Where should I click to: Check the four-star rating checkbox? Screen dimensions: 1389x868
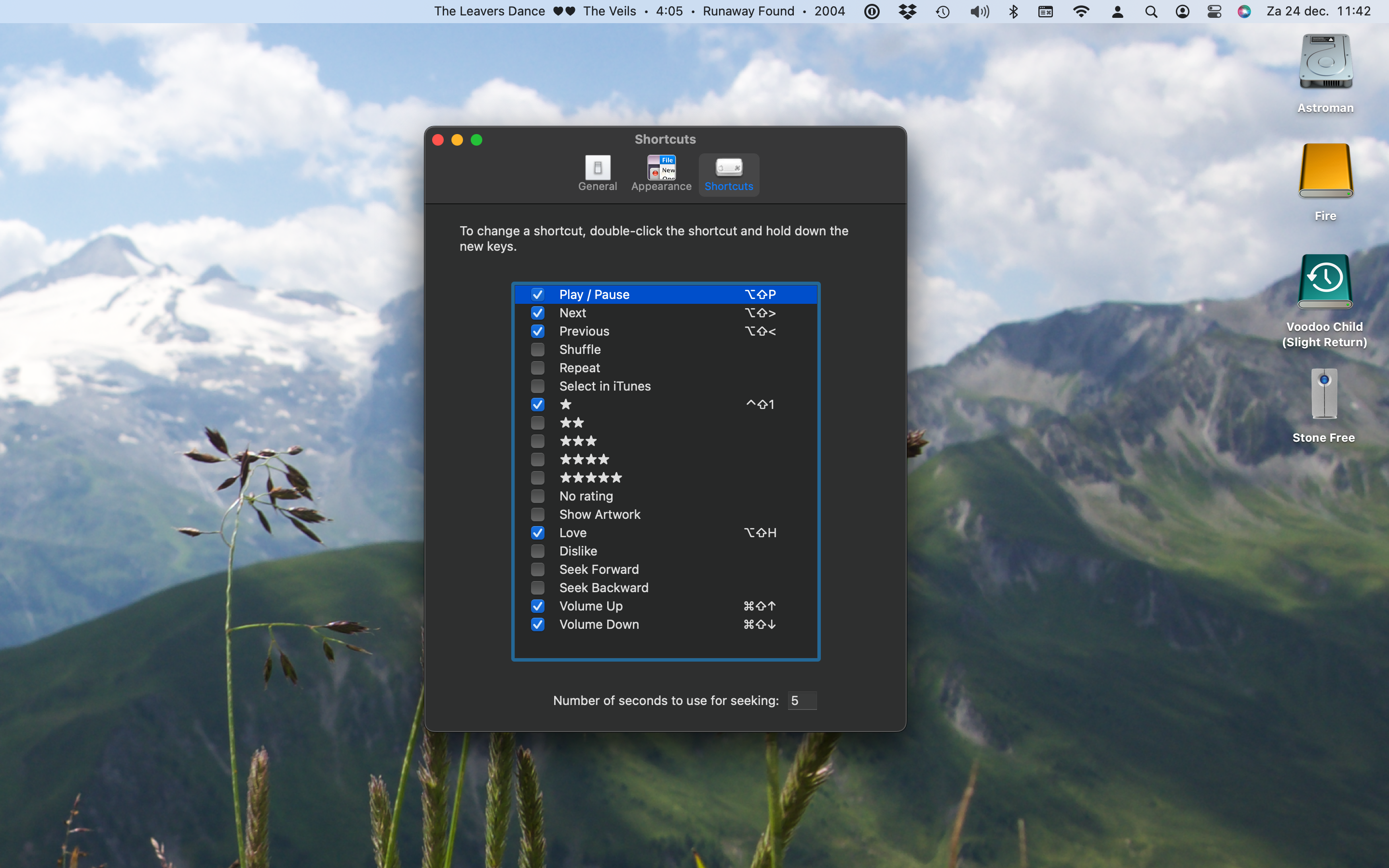coord(537,460)
